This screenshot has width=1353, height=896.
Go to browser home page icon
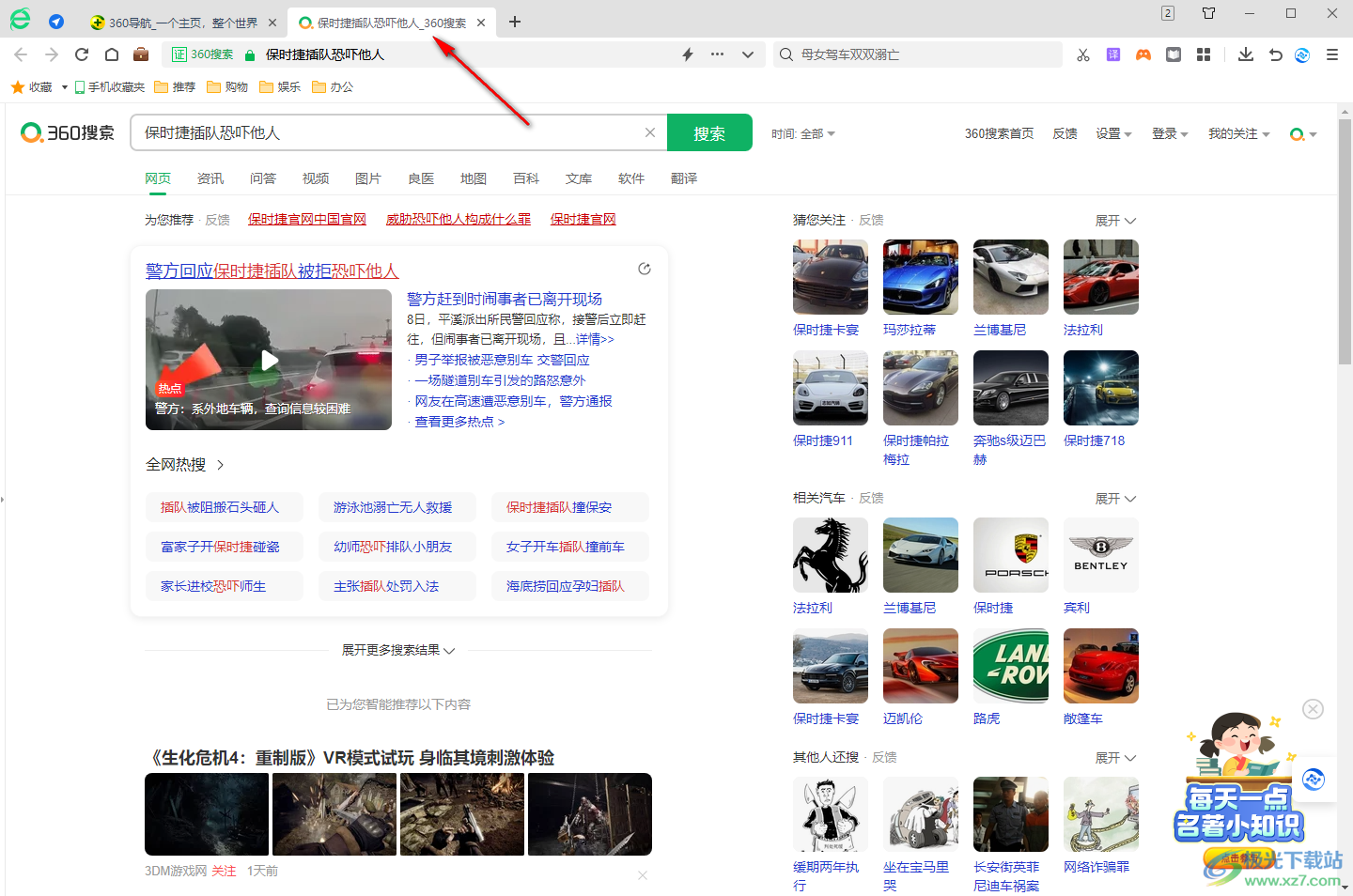pyautogui.click(x=112, y=54)
